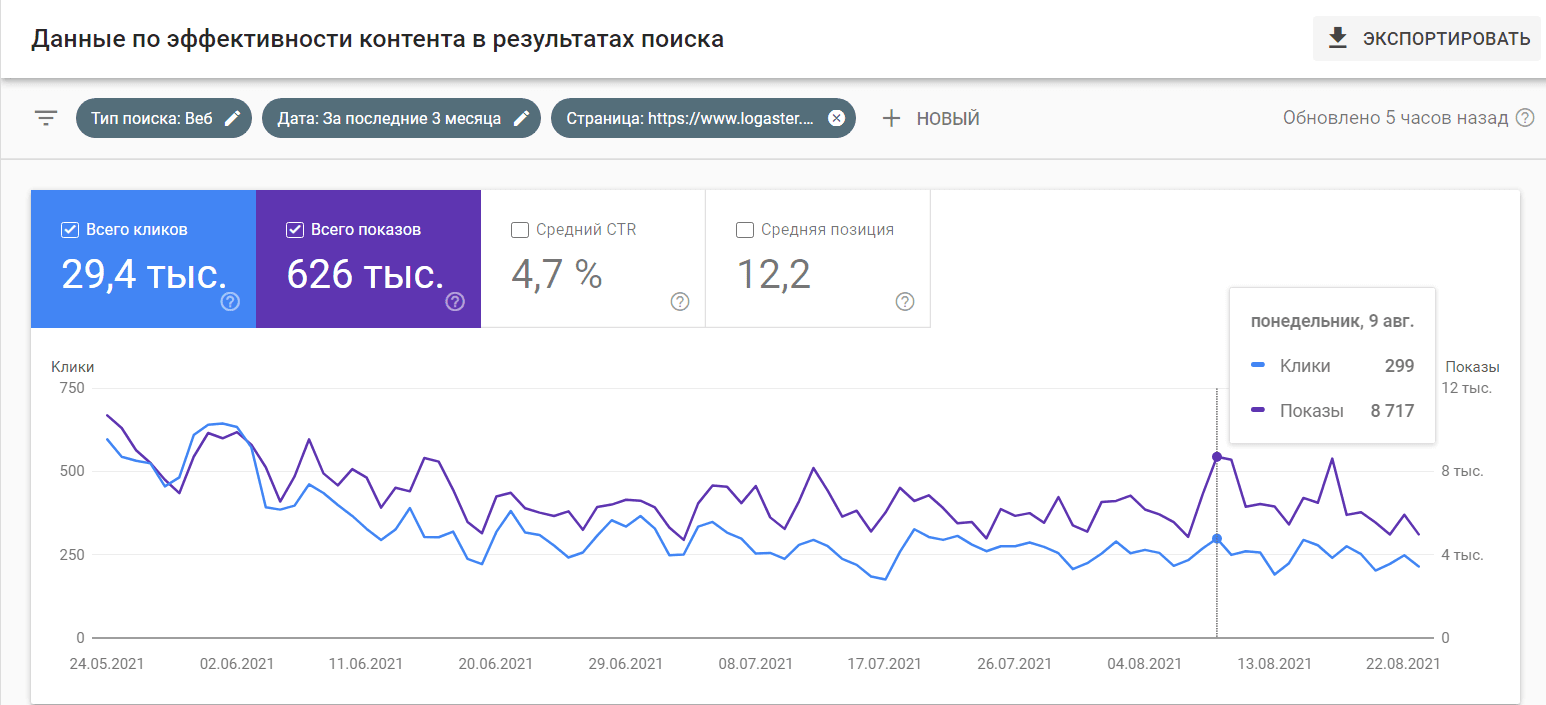Uncheck the Всего показов checkbox
1546x705 pixels.
tap(295, 230)
